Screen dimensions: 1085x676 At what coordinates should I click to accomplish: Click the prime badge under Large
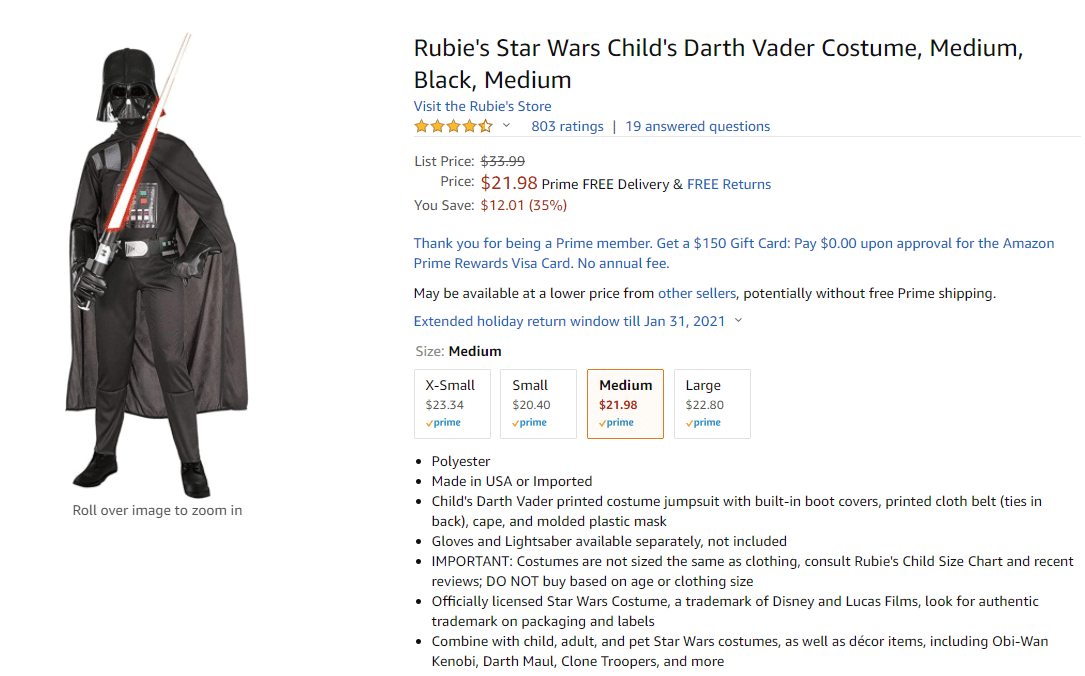coord(703,422)
